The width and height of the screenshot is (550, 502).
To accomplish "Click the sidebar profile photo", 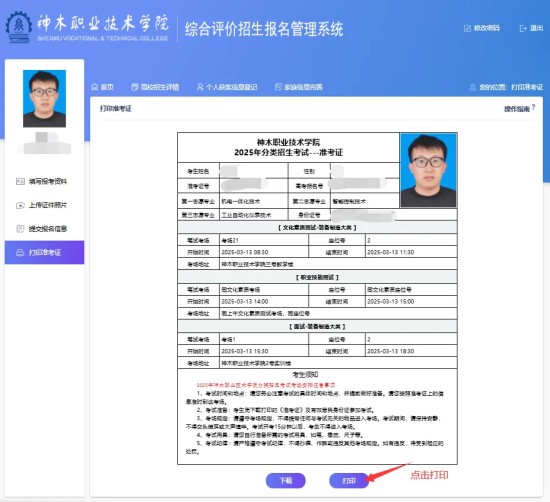I will click(45, 99).
